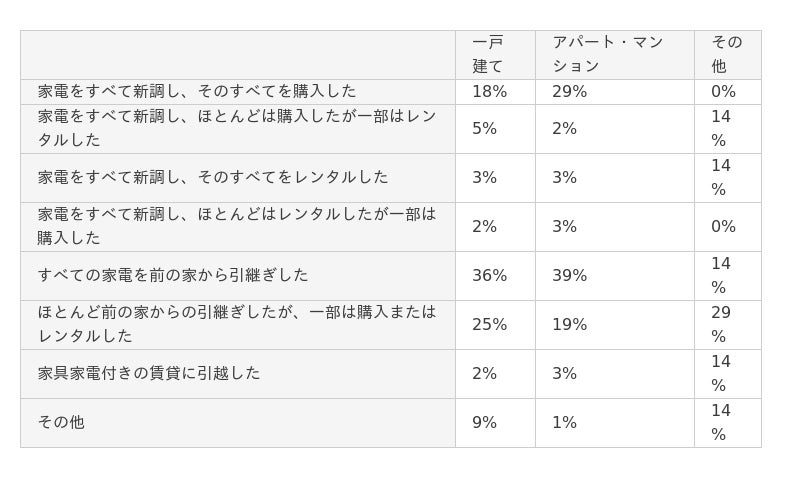Click the 18% cell under 一戸建て
This screenshot has width=800, height=478.
(495, 92)
